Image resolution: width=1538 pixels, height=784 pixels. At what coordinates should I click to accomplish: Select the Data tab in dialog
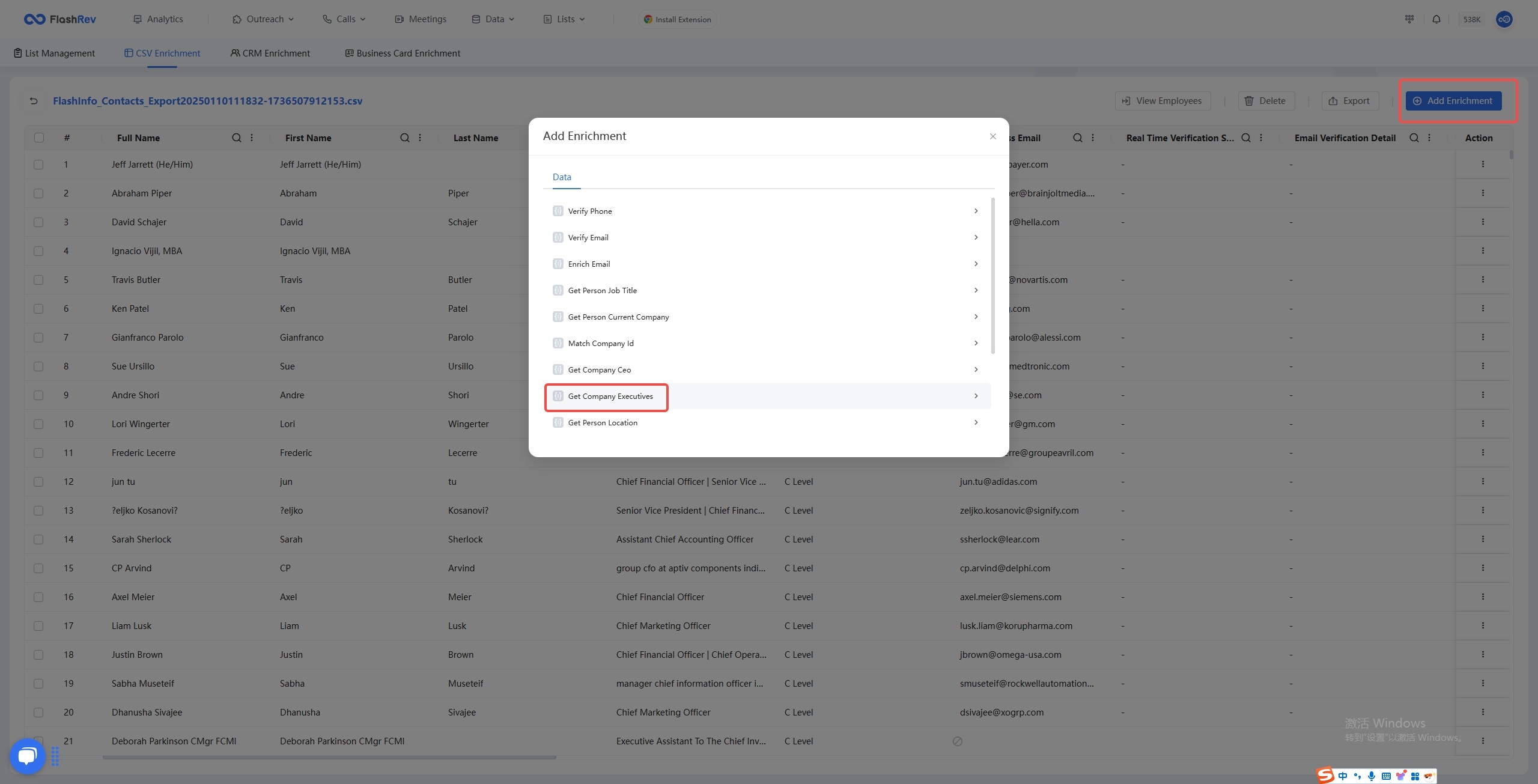tap(562, 177)
